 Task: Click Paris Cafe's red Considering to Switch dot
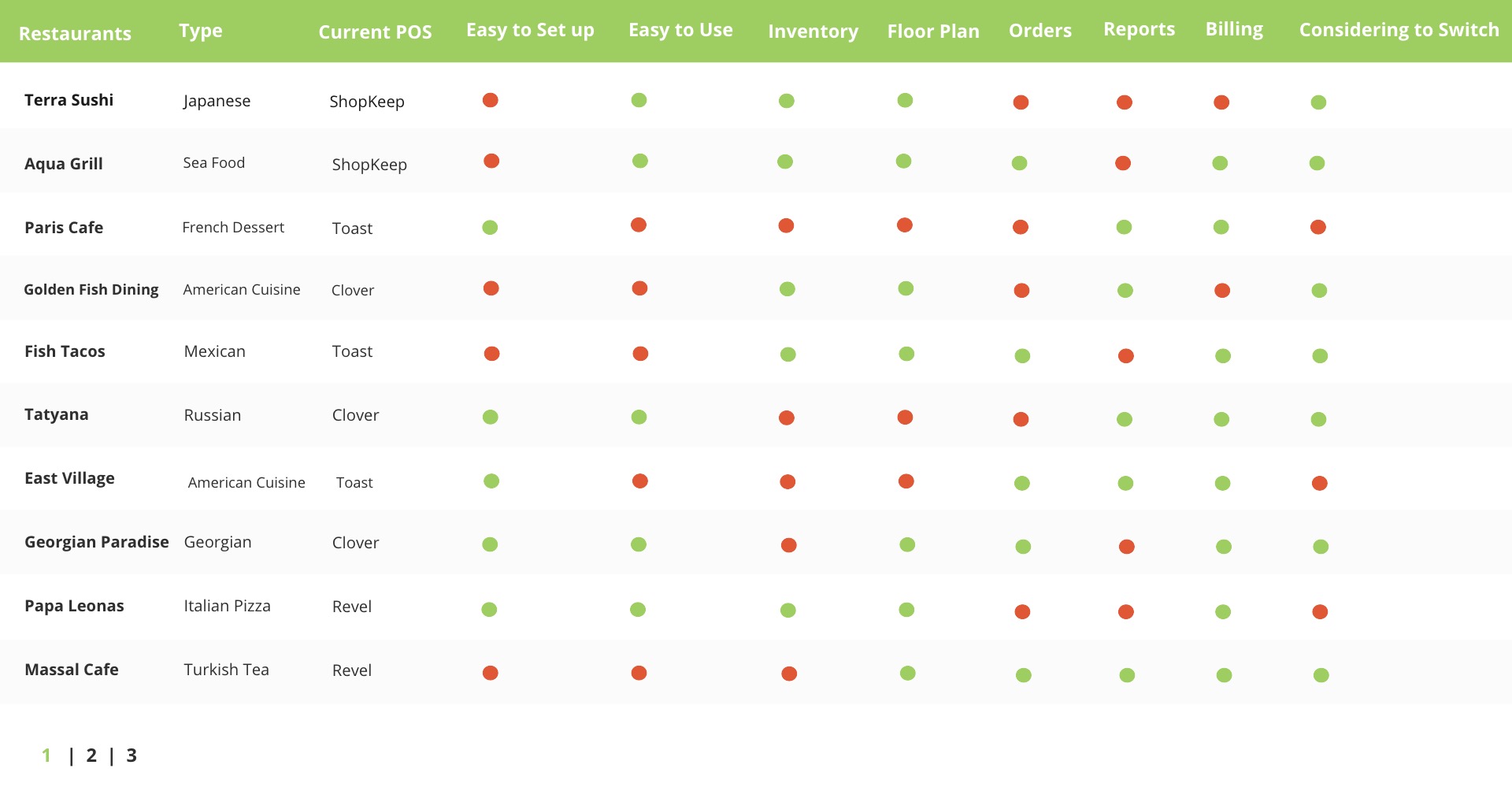pyautogui.click(x=1318, y=227)
